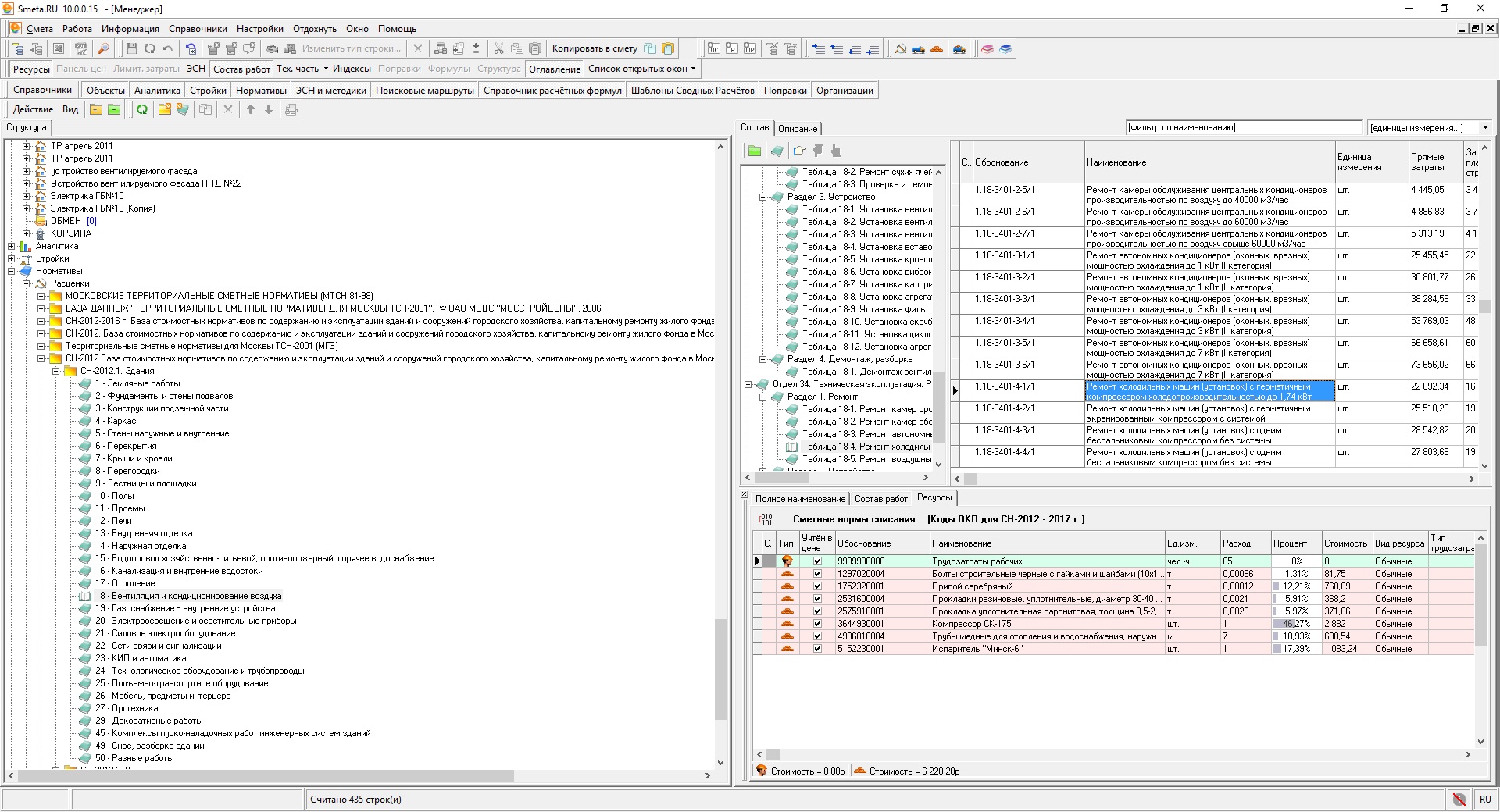Expand the Стройки tree node

(x=12, y=258)
